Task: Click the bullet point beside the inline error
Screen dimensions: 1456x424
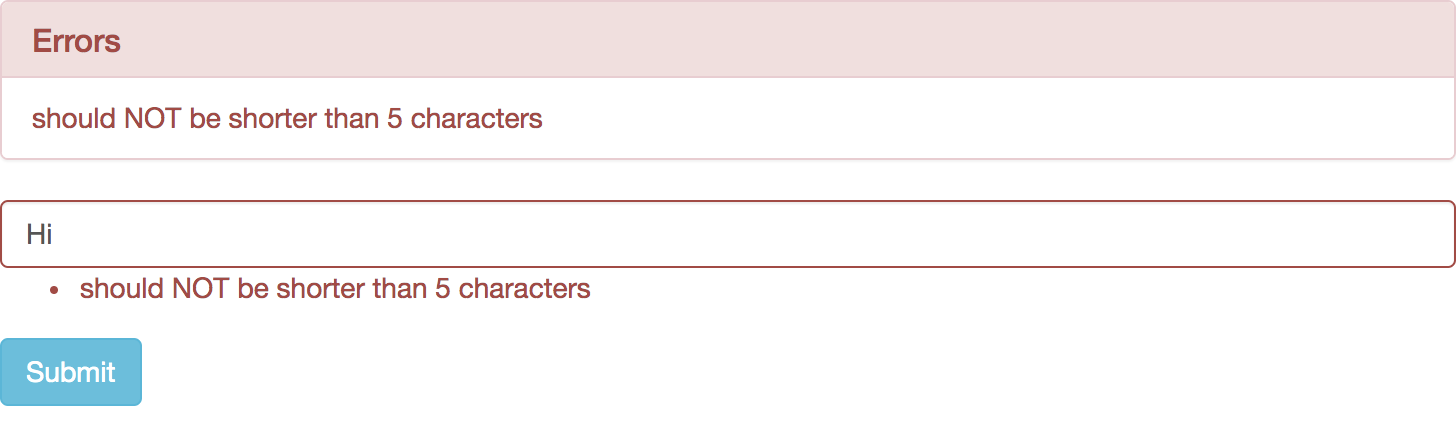Action: pos(55,290)
